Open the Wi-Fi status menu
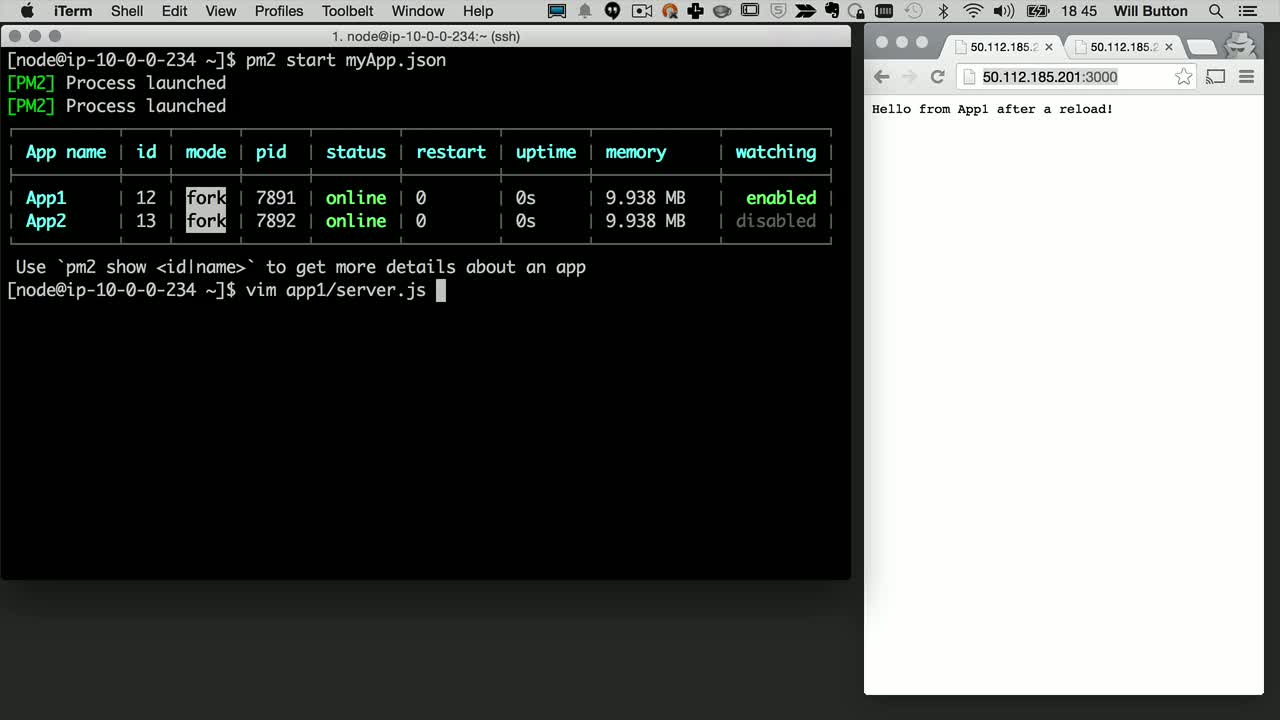The width and height of the screenshot is (1280, 720). [973, 11]
